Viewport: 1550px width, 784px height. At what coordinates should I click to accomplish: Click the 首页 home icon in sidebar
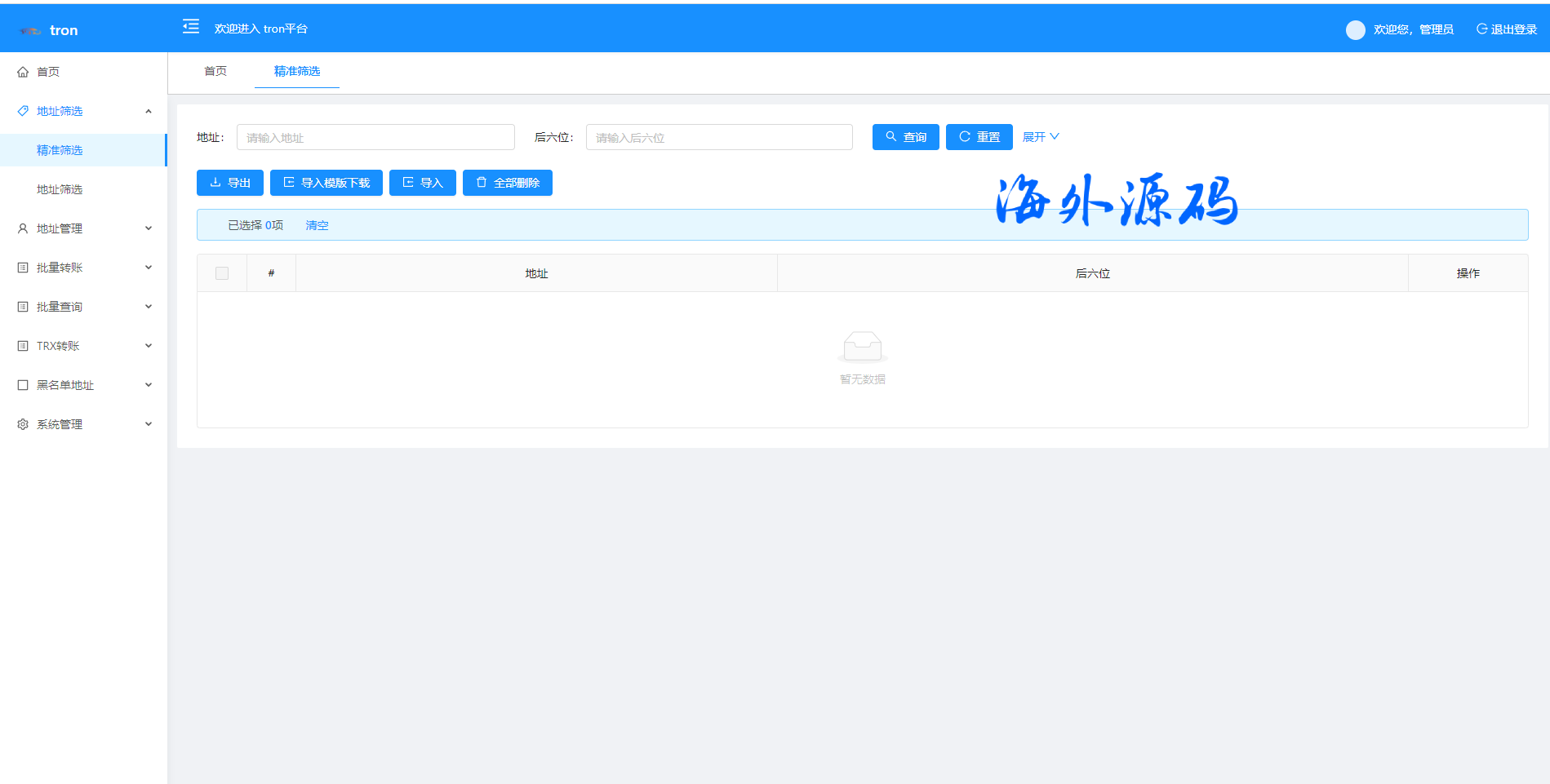coord(23,72)
